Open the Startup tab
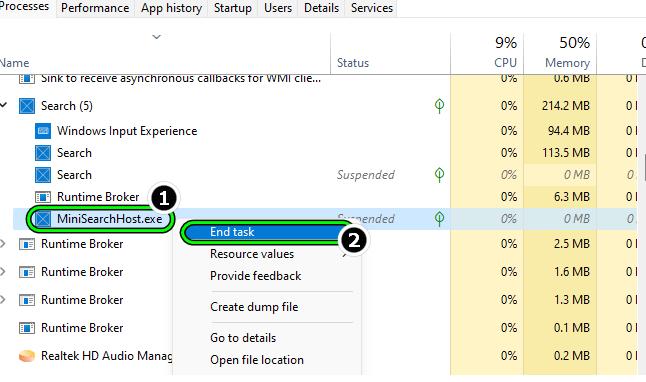This screenshot has width=646, height=382. pos(233,8)
